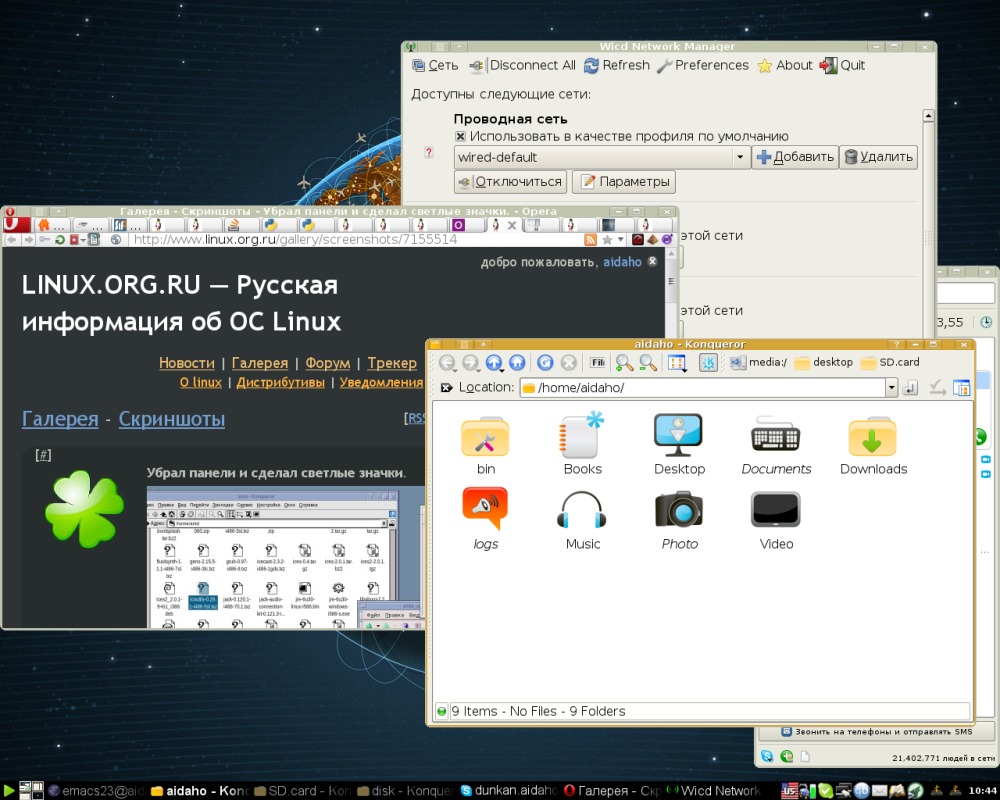Click Сеть menu in Wicd
1000x800 pixels.
coord(435,65)
